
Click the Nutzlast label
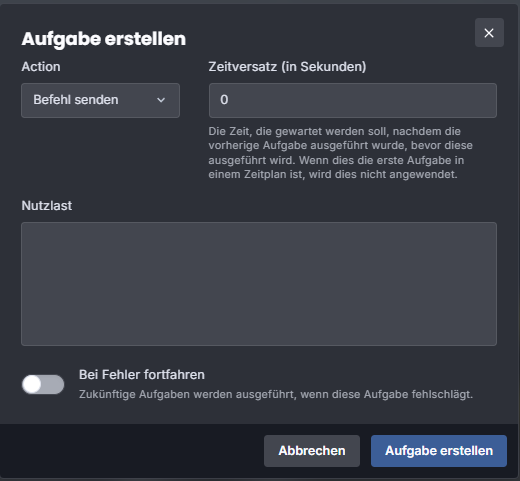(x=47, y=206)
